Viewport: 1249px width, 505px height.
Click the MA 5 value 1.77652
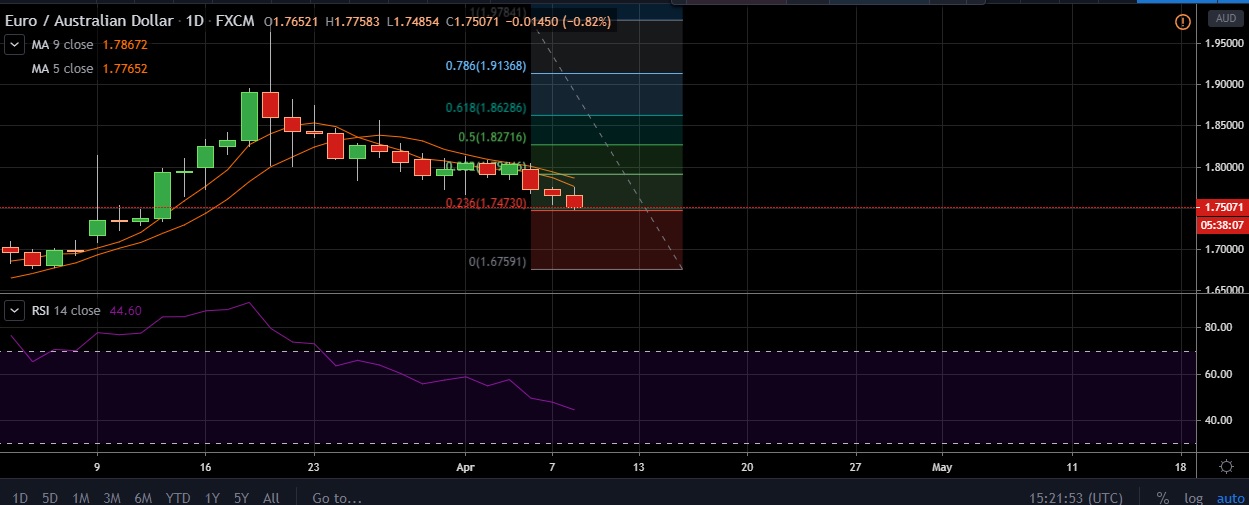click(x=125, y=68)
